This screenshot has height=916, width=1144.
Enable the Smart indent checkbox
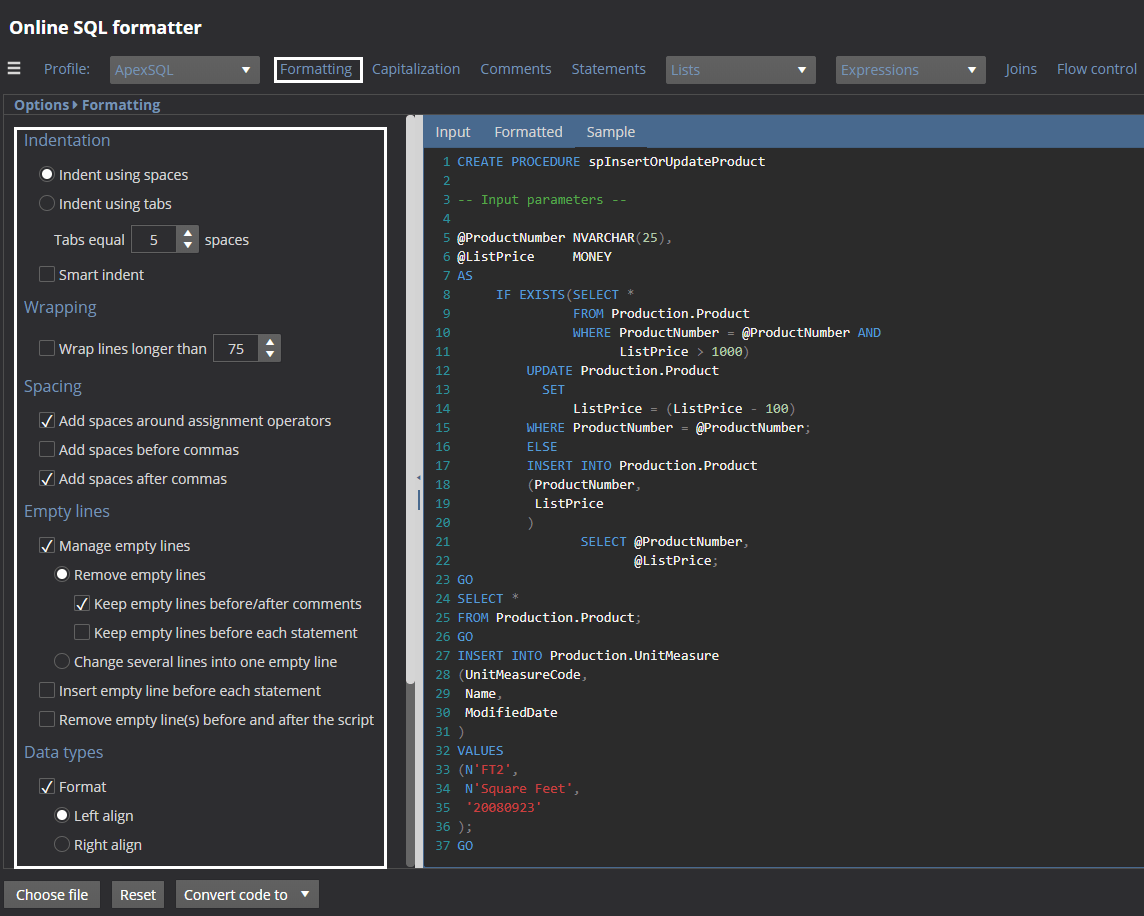[47, 274]
